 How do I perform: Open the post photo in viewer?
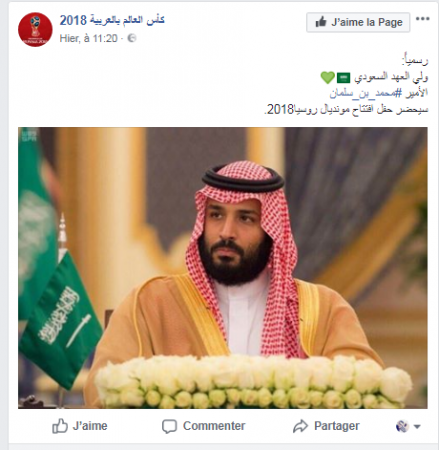click(x=223, y=268)
